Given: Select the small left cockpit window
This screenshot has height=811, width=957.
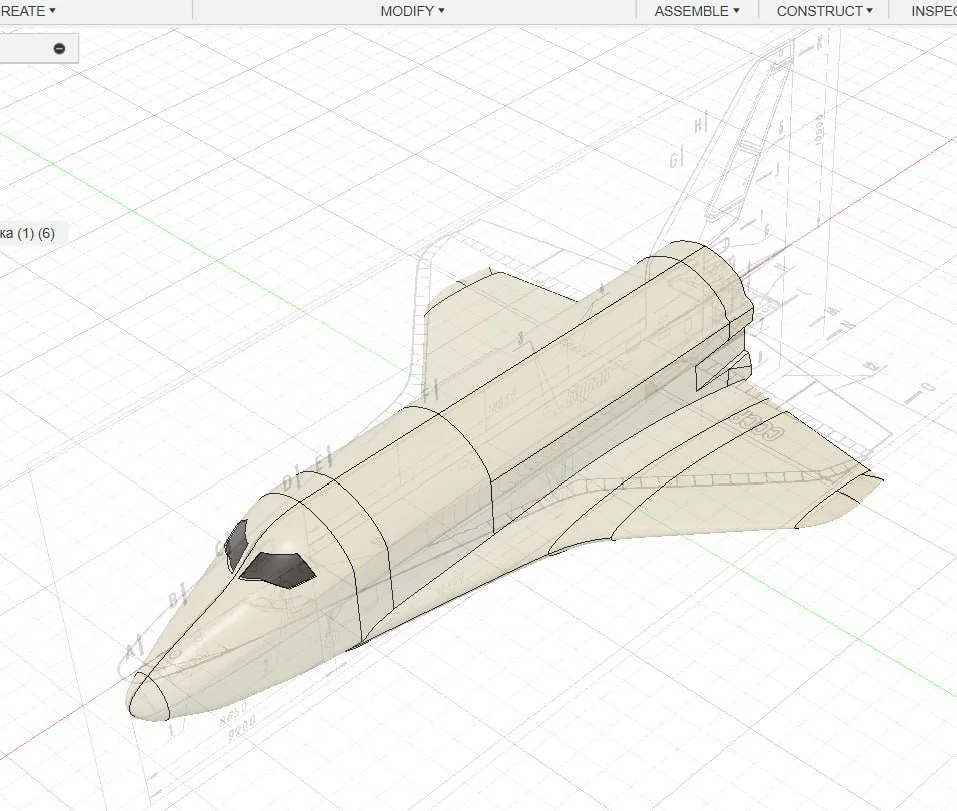Looking at the screenshot, I should click(x=236, y=545).
